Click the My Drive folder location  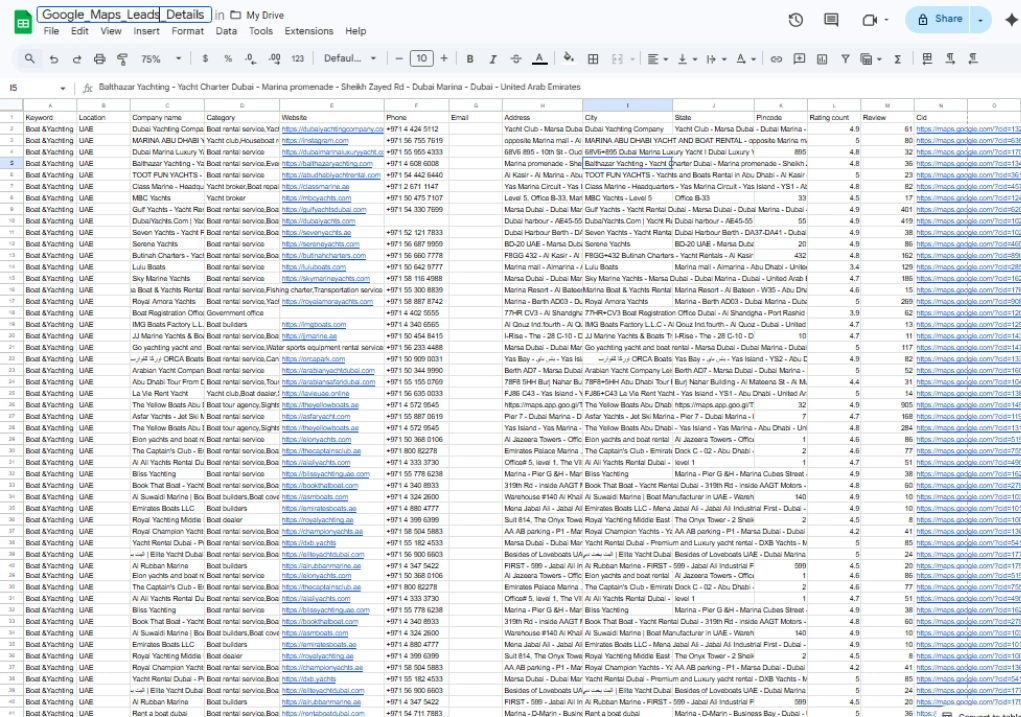(x=257, y=15)
